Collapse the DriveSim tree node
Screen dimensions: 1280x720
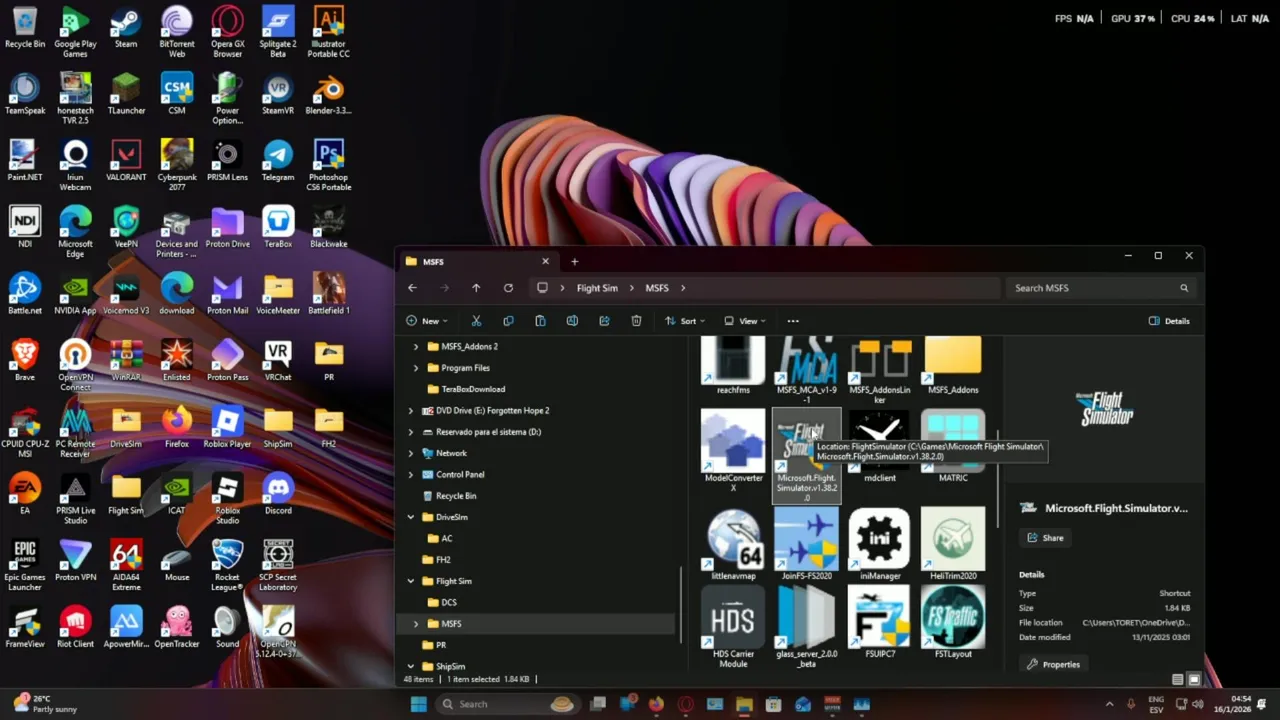[x=410, y=517]
